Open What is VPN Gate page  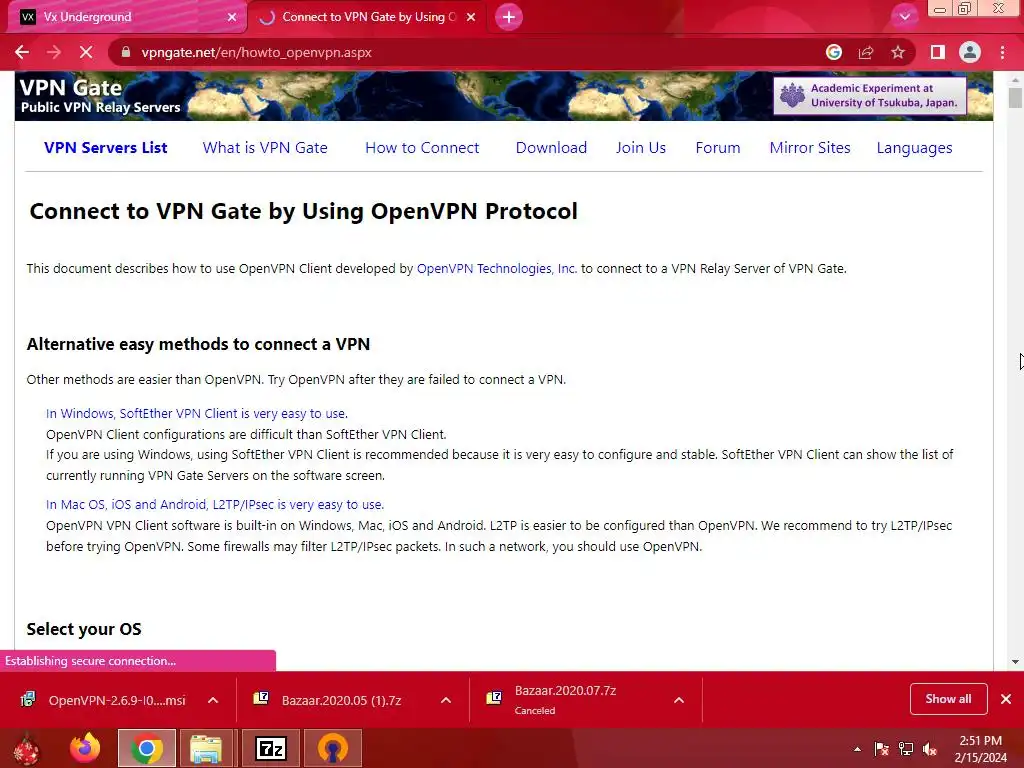click(x=265, y=148)
